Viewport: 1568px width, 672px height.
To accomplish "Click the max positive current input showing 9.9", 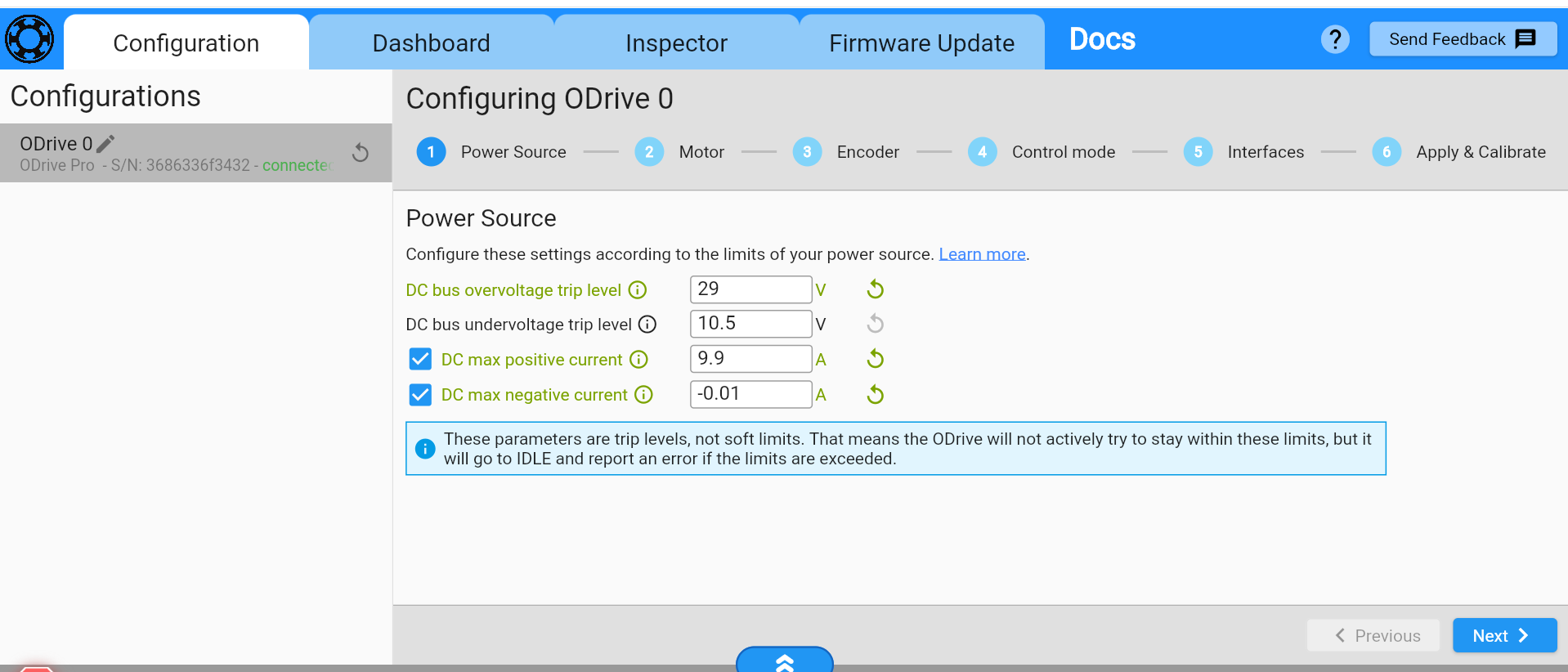I will [x=751, y=359].
